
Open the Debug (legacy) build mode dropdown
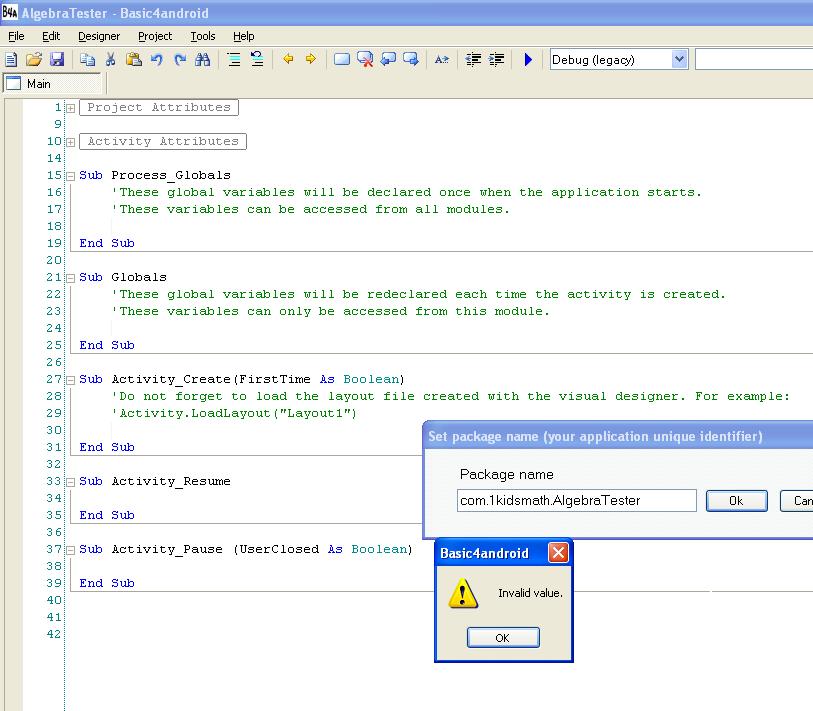679,60
